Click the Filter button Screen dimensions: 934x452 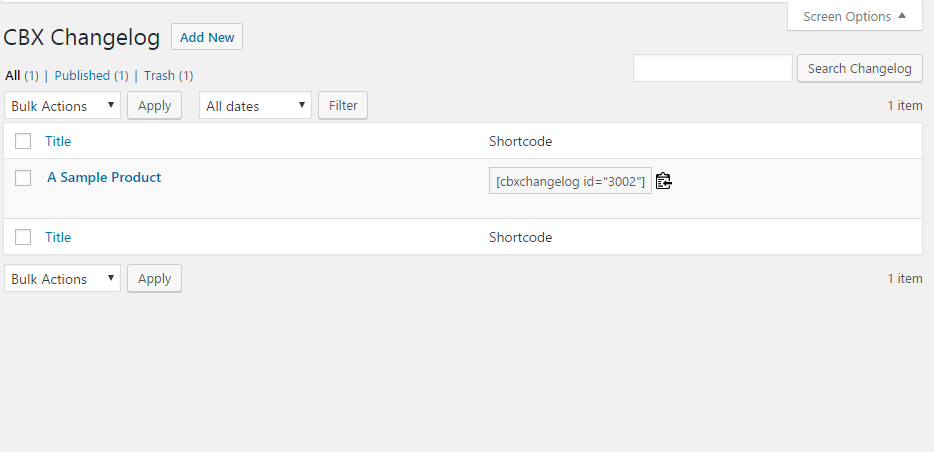(343, 105)
